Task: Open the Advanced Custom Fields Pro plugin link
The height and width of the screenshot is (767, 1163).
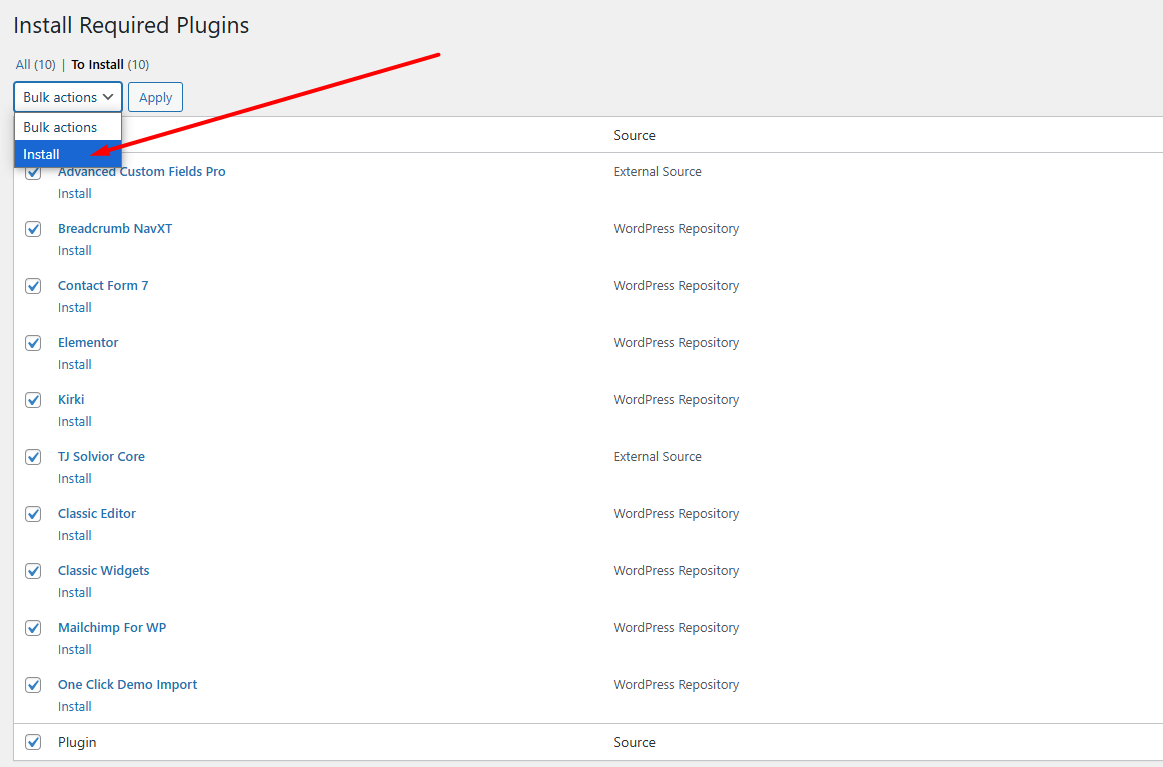Action: [x=142, y=171]
